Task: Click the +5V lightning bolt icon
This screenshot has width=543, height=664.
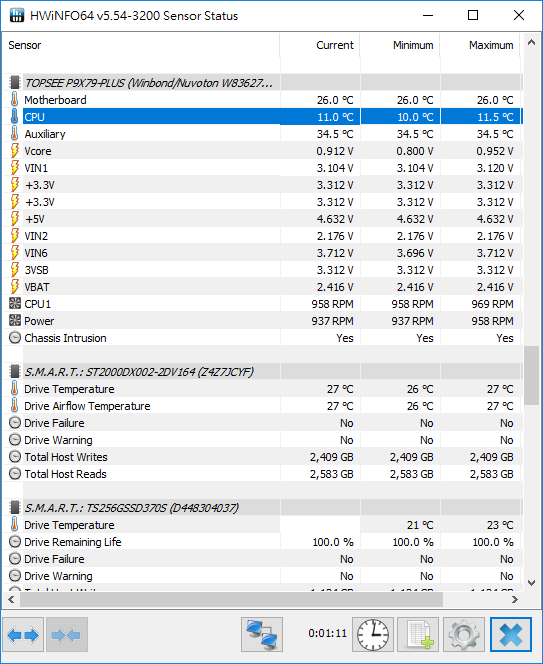Action: 14,219
